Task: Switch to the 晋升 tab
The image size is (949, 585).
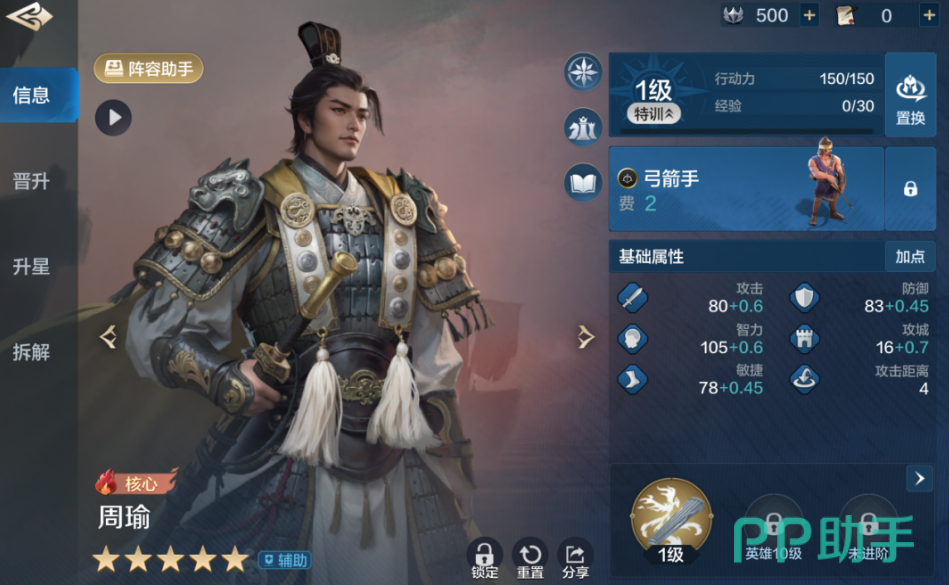Action: tap(31, 181)
